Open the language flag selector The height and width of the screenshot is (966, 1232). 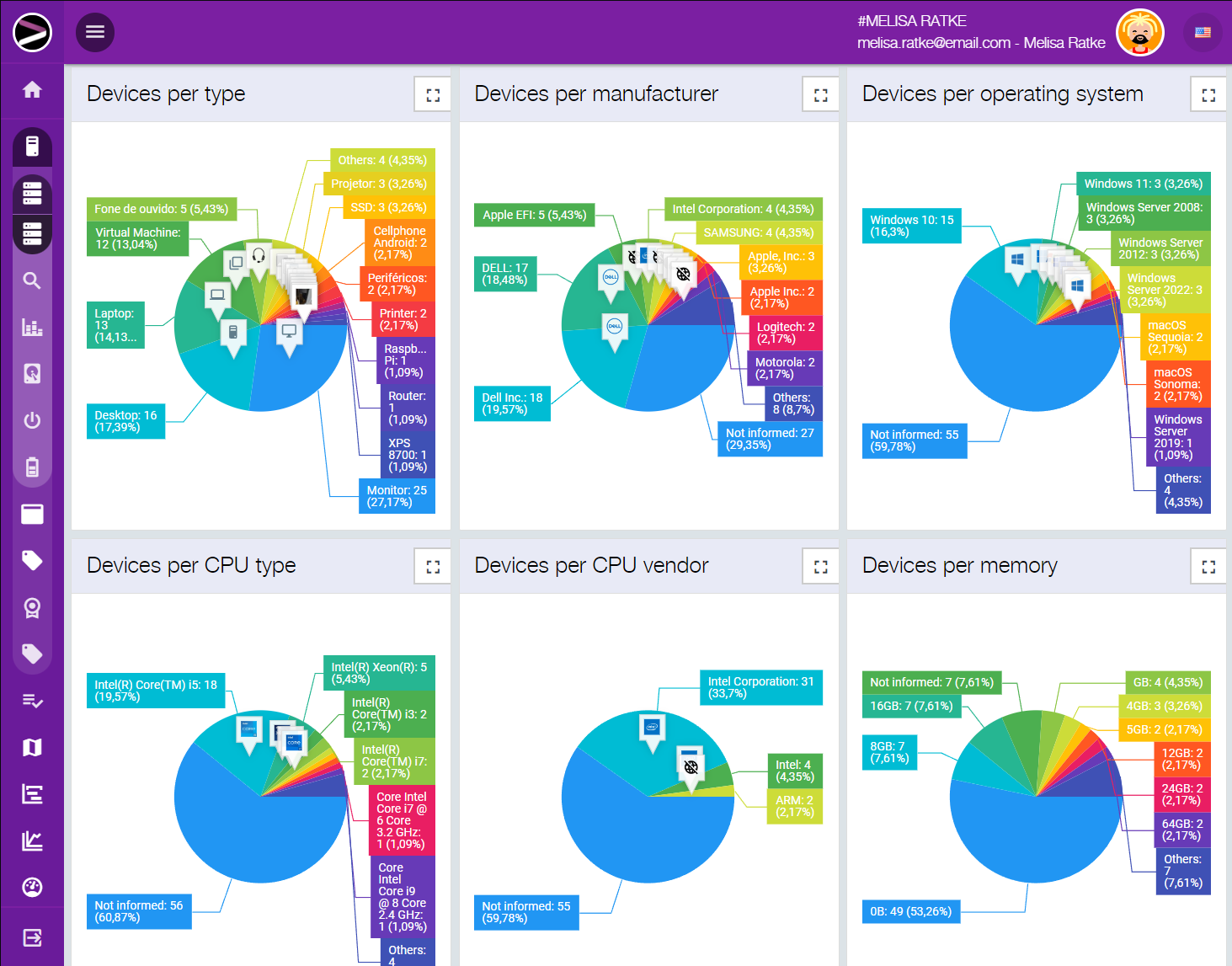pos(1203,32)
